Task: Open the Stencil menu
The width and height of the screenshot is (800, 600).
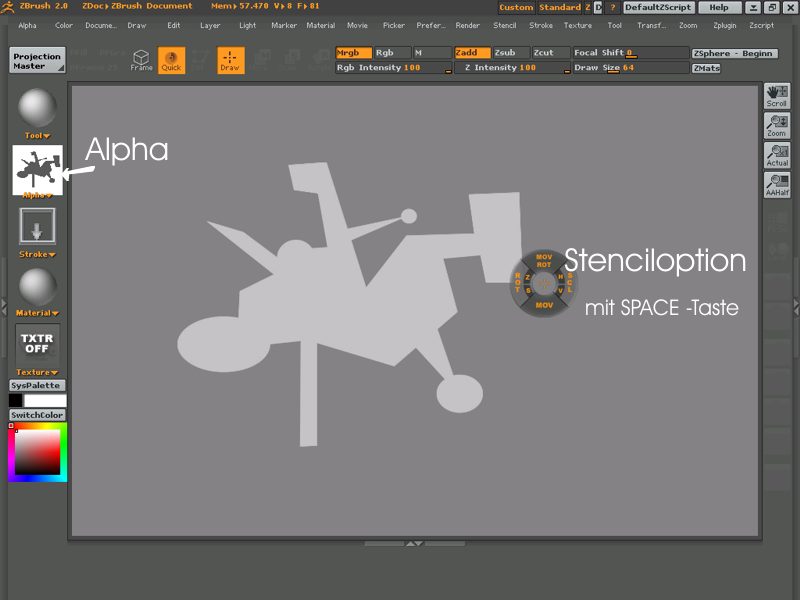Action: click(x=505, y=25)
